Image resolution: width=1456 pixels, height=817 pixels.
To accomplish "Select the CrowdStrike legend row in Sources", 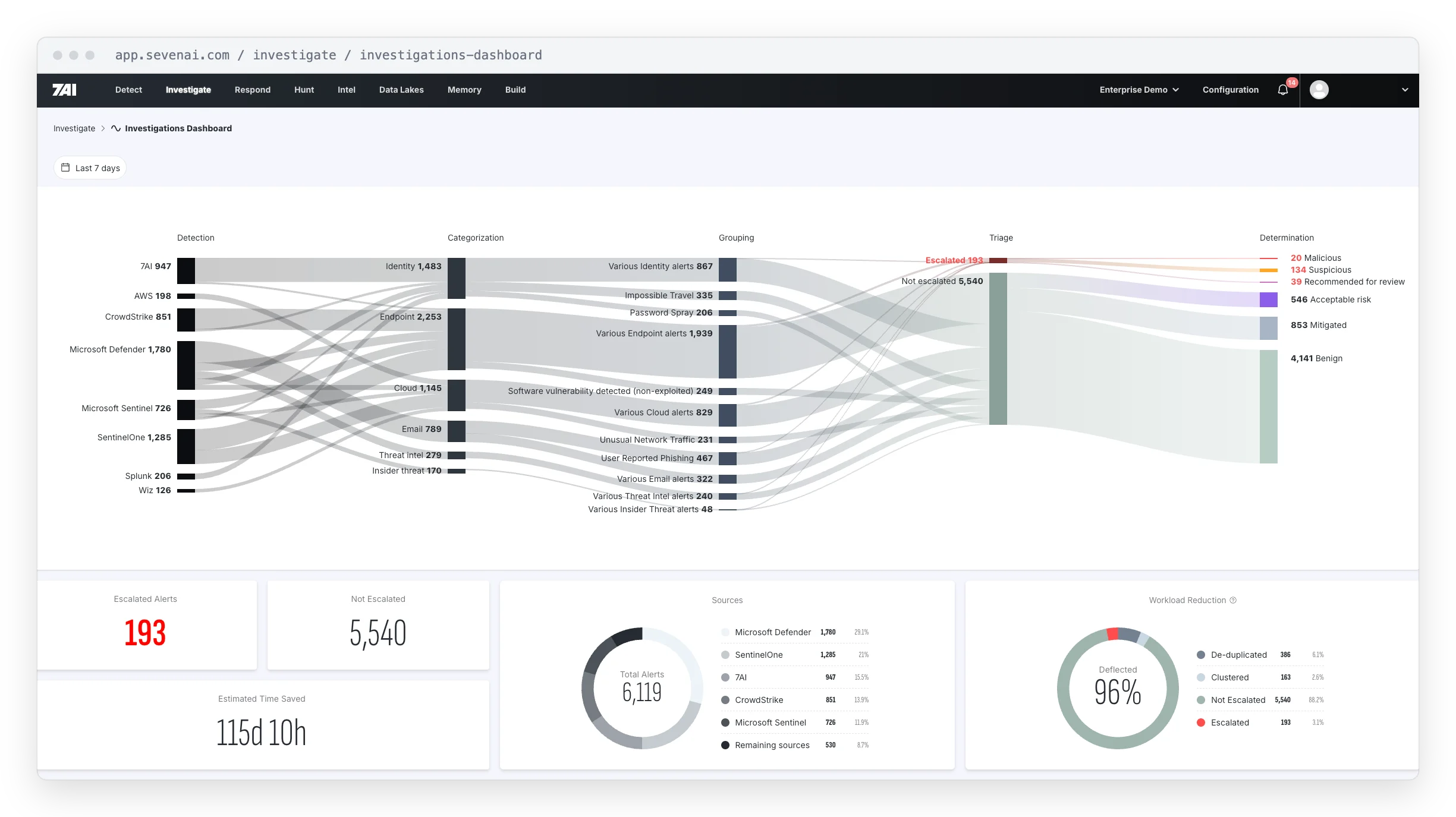I will point(795,700).
